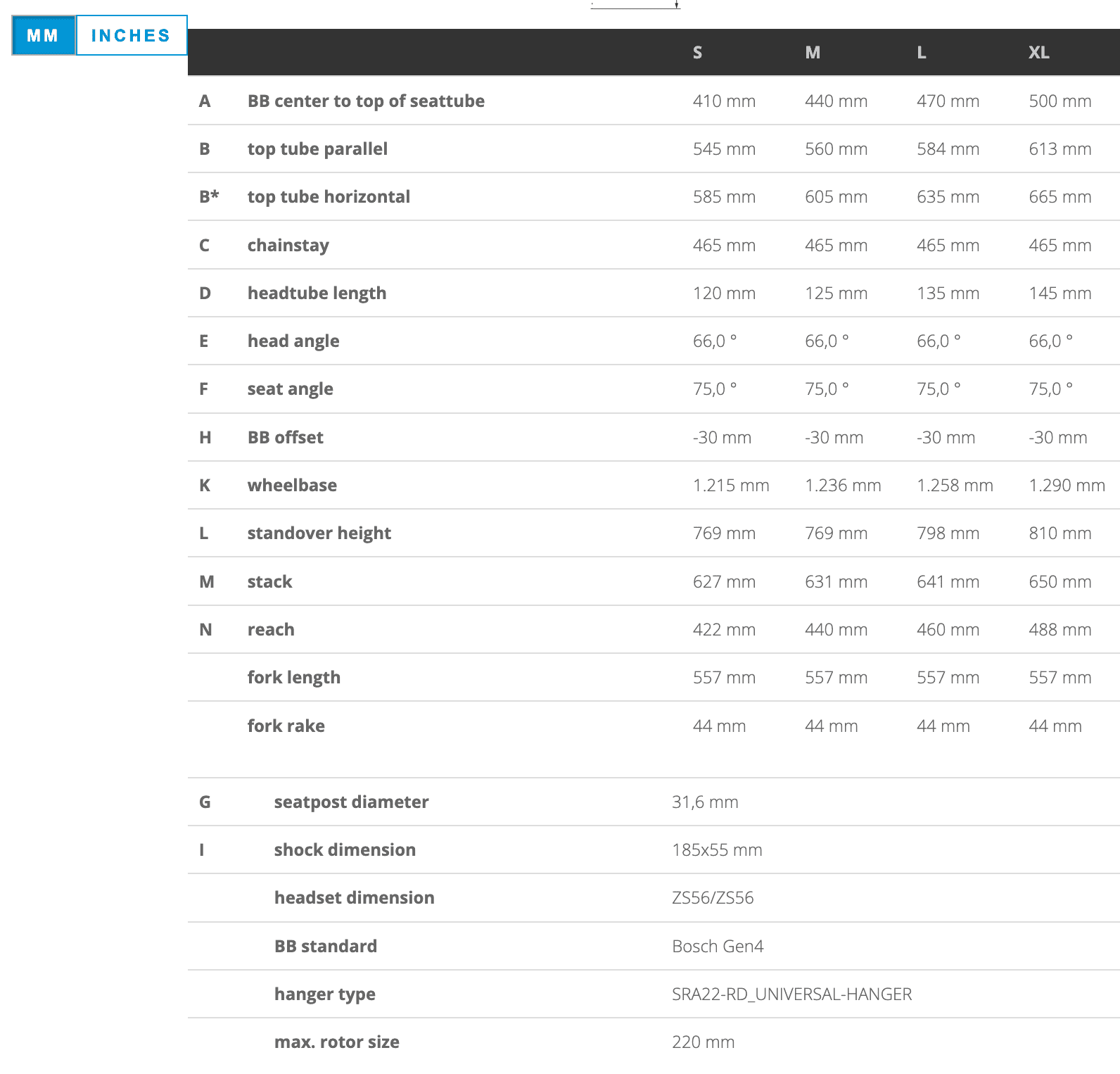Select the 'standover height' row label
Image resolution: width=1120 pixels, height=1074 pixels.
pos(319,533)
